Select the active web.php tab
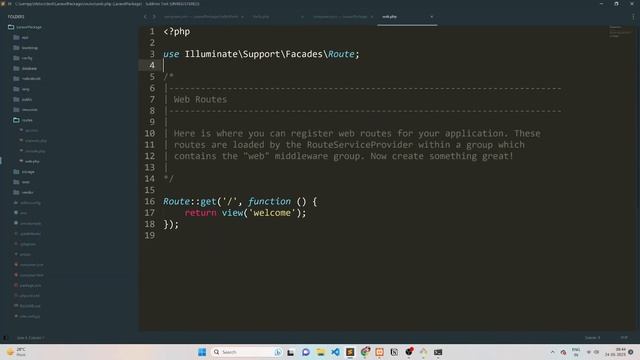The width and height of the screenshot is (640, 360). [x=407, y=17]
